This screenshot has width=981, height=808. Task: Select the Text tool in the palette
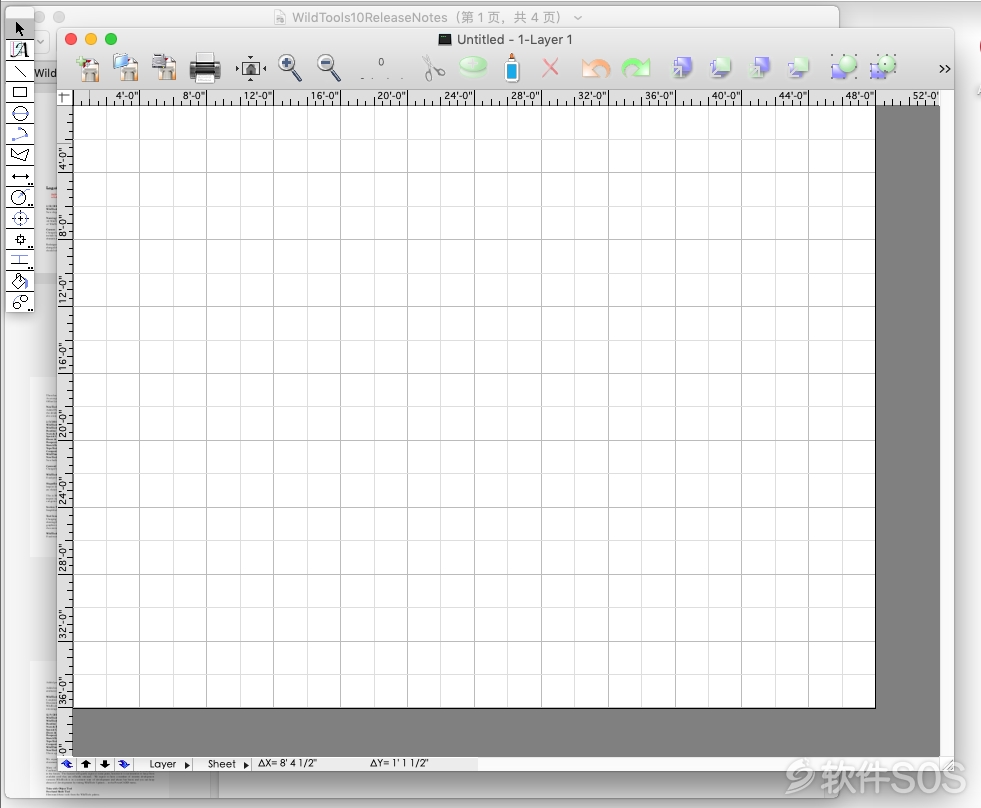tap(19, 49)
